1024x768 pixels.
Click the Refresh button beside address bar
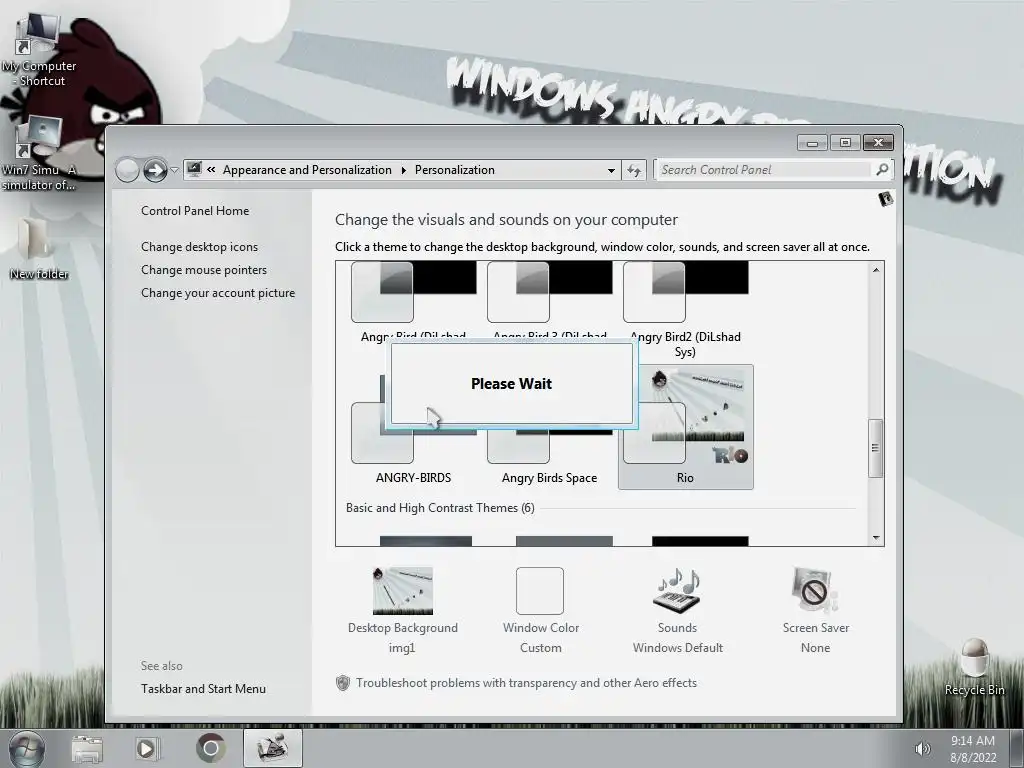(633, 170)
